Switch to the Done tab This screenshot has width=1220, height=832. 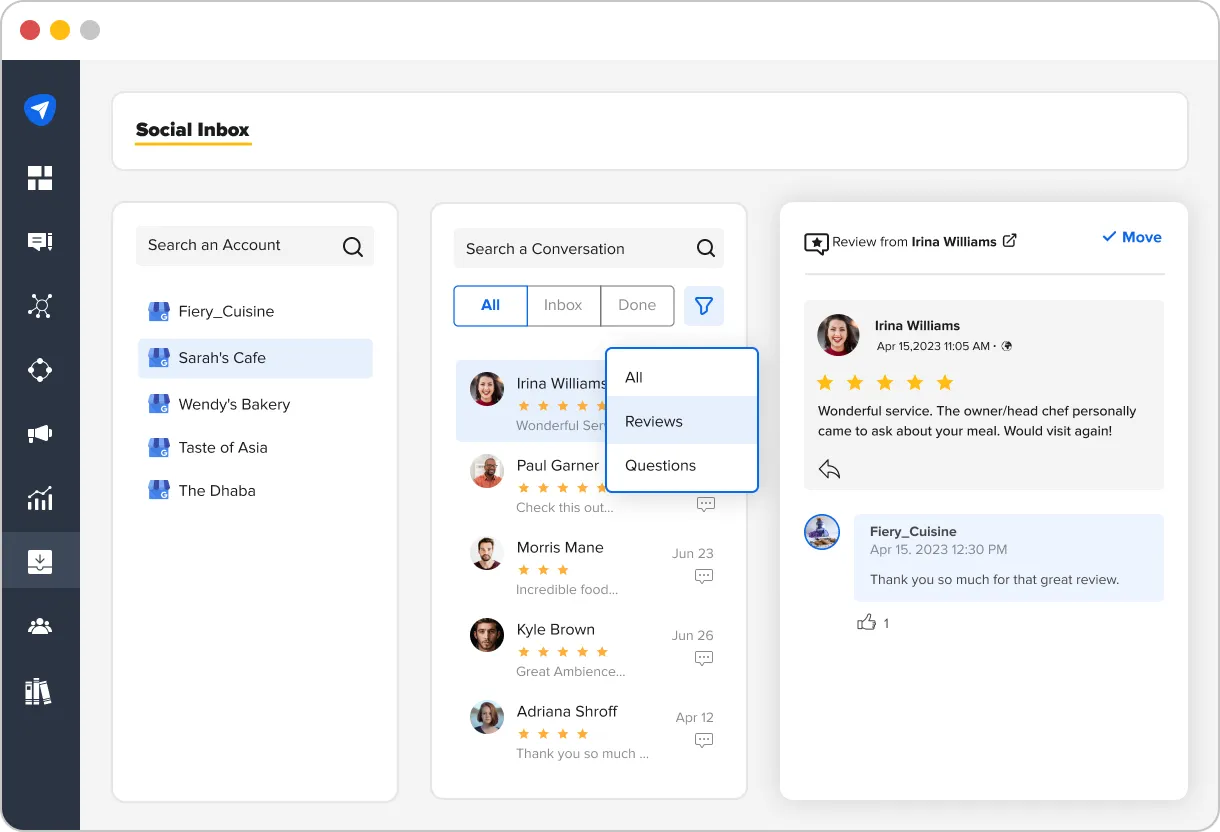637,306
